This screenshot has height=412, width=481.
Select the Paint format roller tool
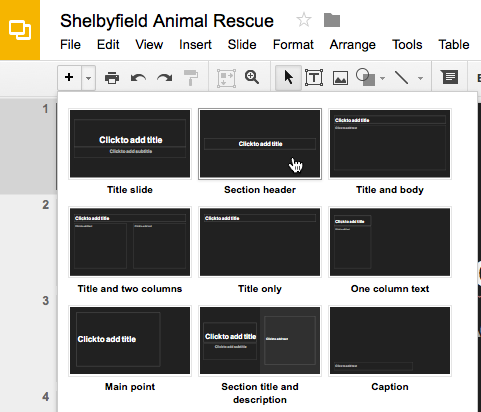[191, 78]
